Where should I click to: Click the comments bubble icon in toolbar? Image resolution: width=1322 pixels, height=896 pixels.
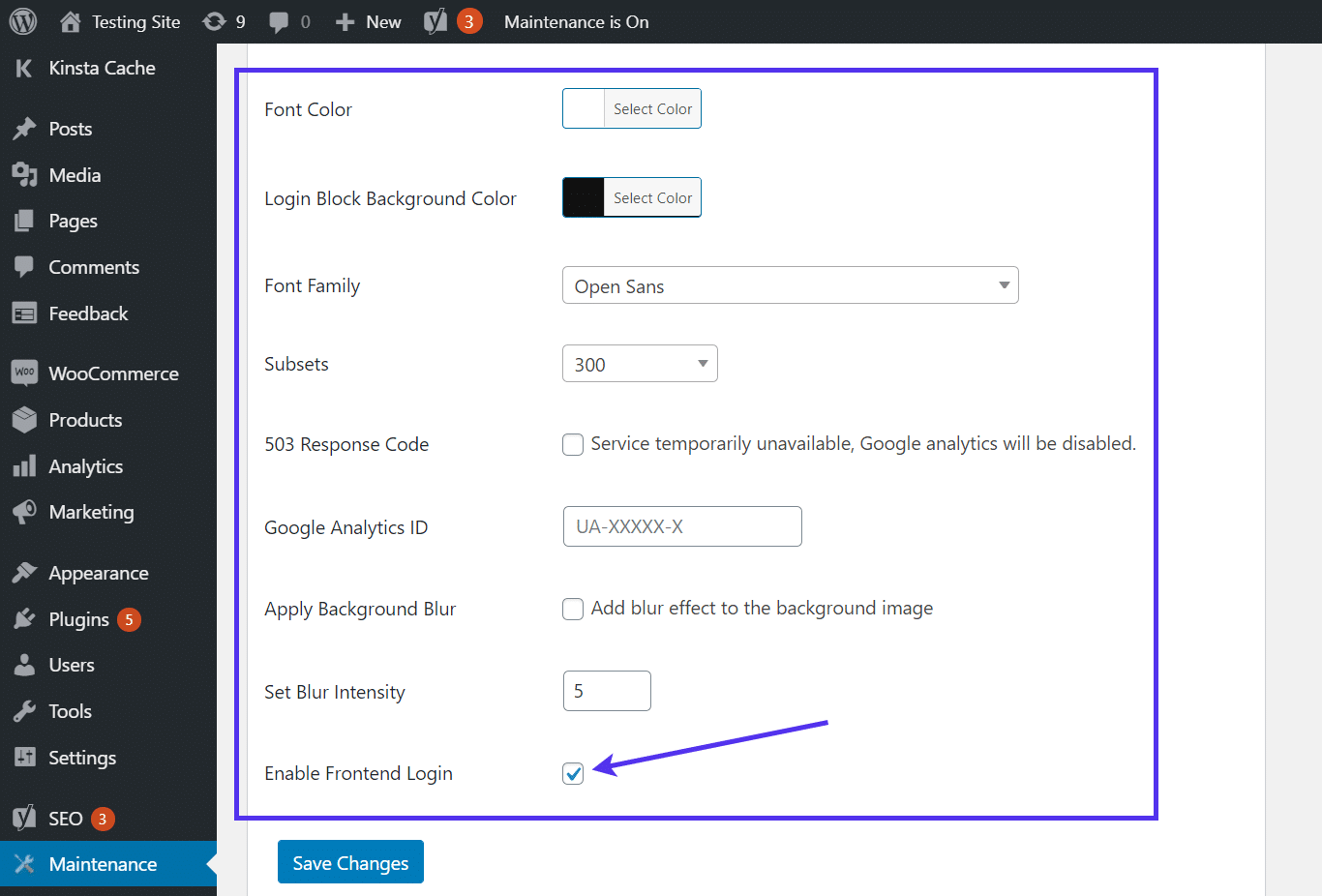click(279, 21)
